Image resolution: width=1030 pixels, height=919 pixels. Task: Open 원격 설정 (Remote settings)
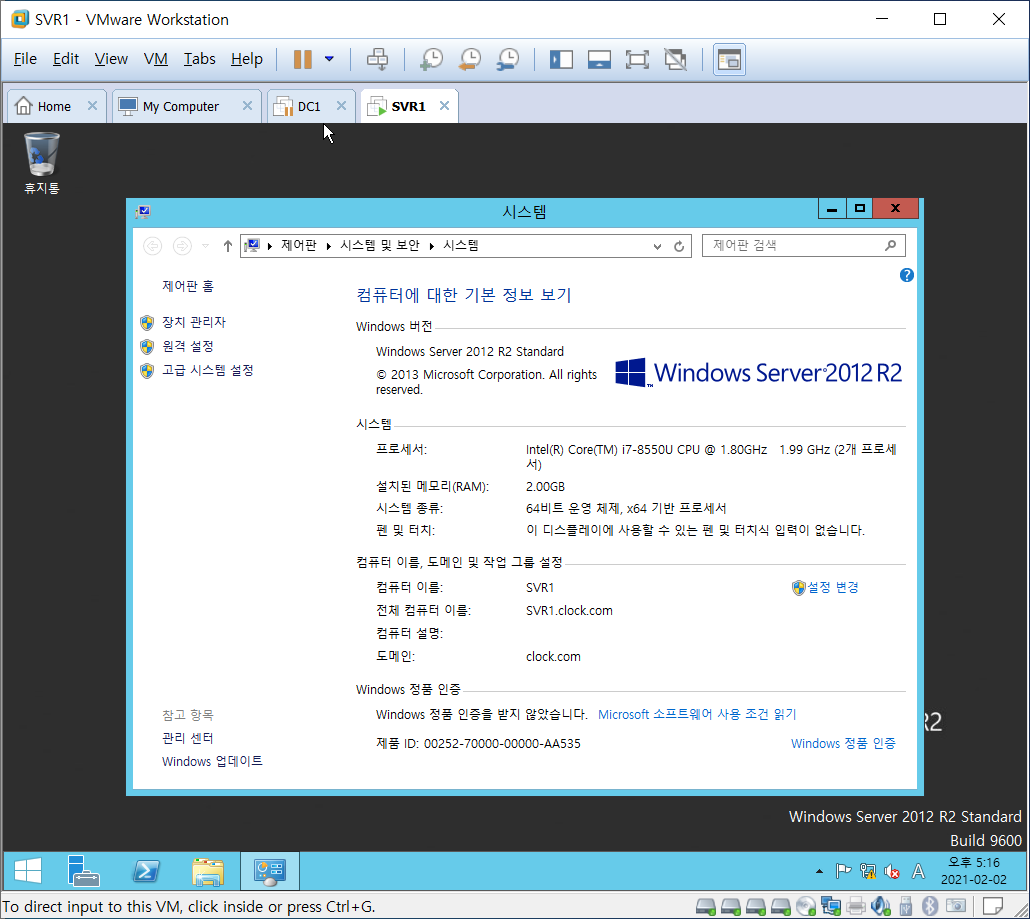187,346
